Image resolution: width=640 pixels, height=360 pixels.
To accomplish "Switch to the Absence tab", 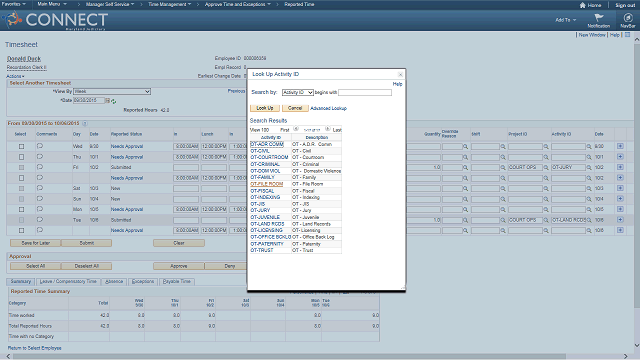I will coord(114,282).
